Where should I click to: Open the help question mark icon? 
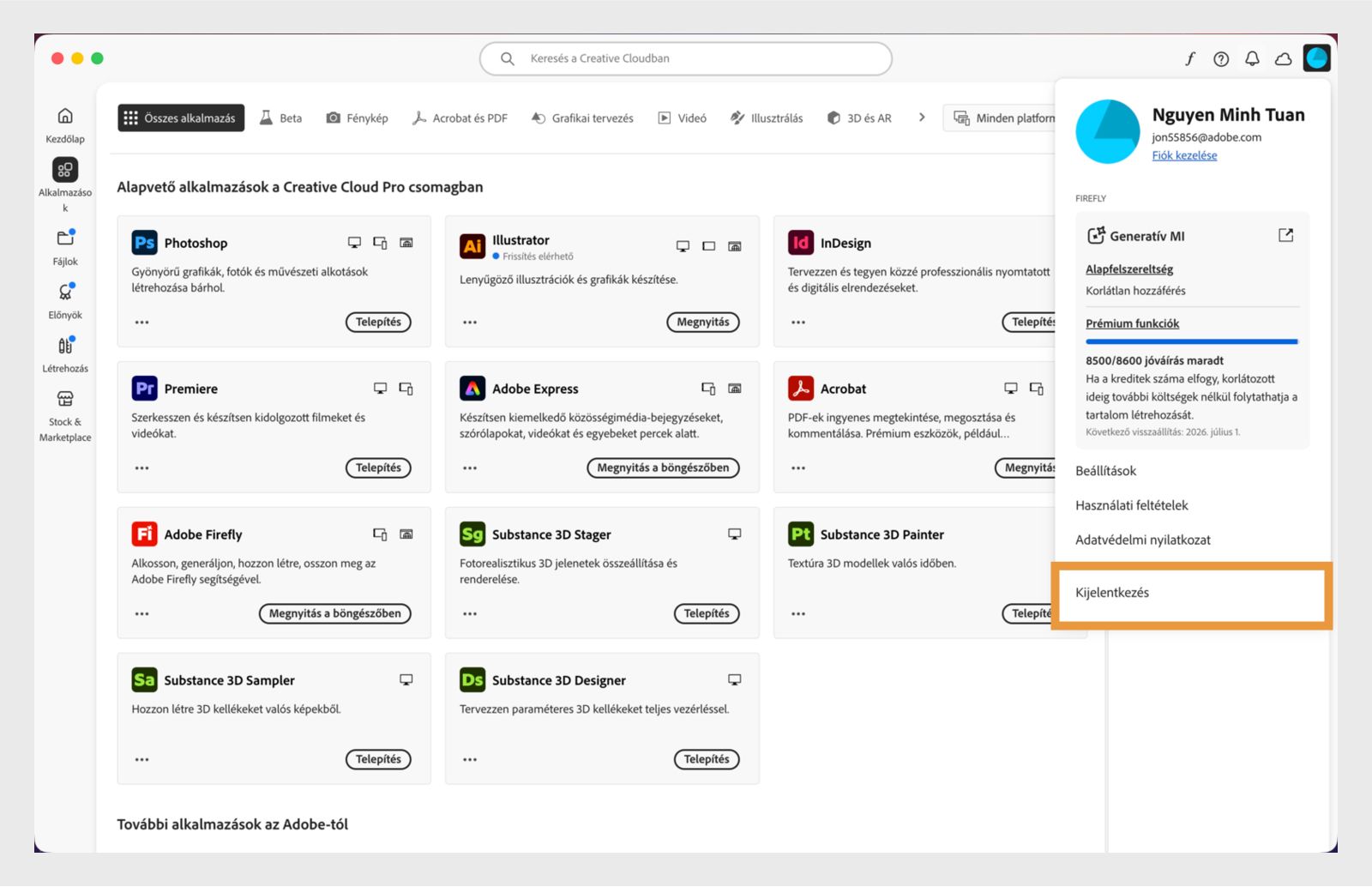(x=1221, y=58)
